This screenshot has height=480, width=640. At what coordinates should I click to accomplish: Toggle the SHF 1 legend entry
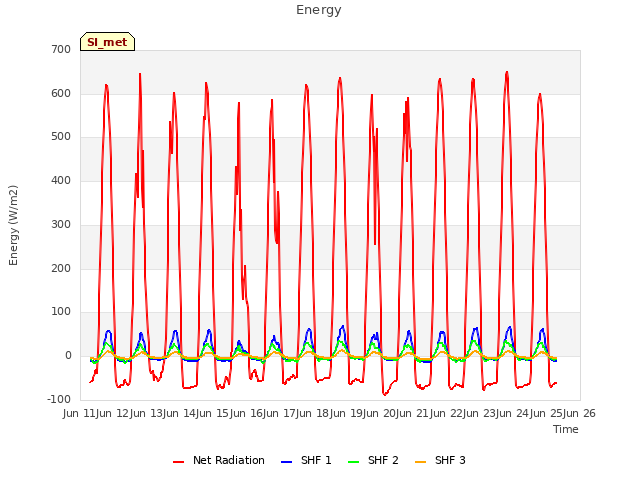click(306, 460)
